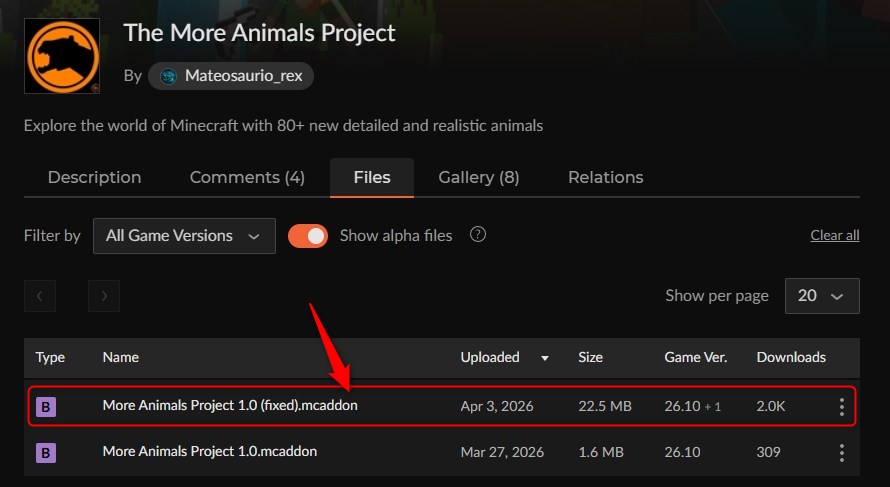
Task: Select the Files tab
Action: [x=372, y=177]
